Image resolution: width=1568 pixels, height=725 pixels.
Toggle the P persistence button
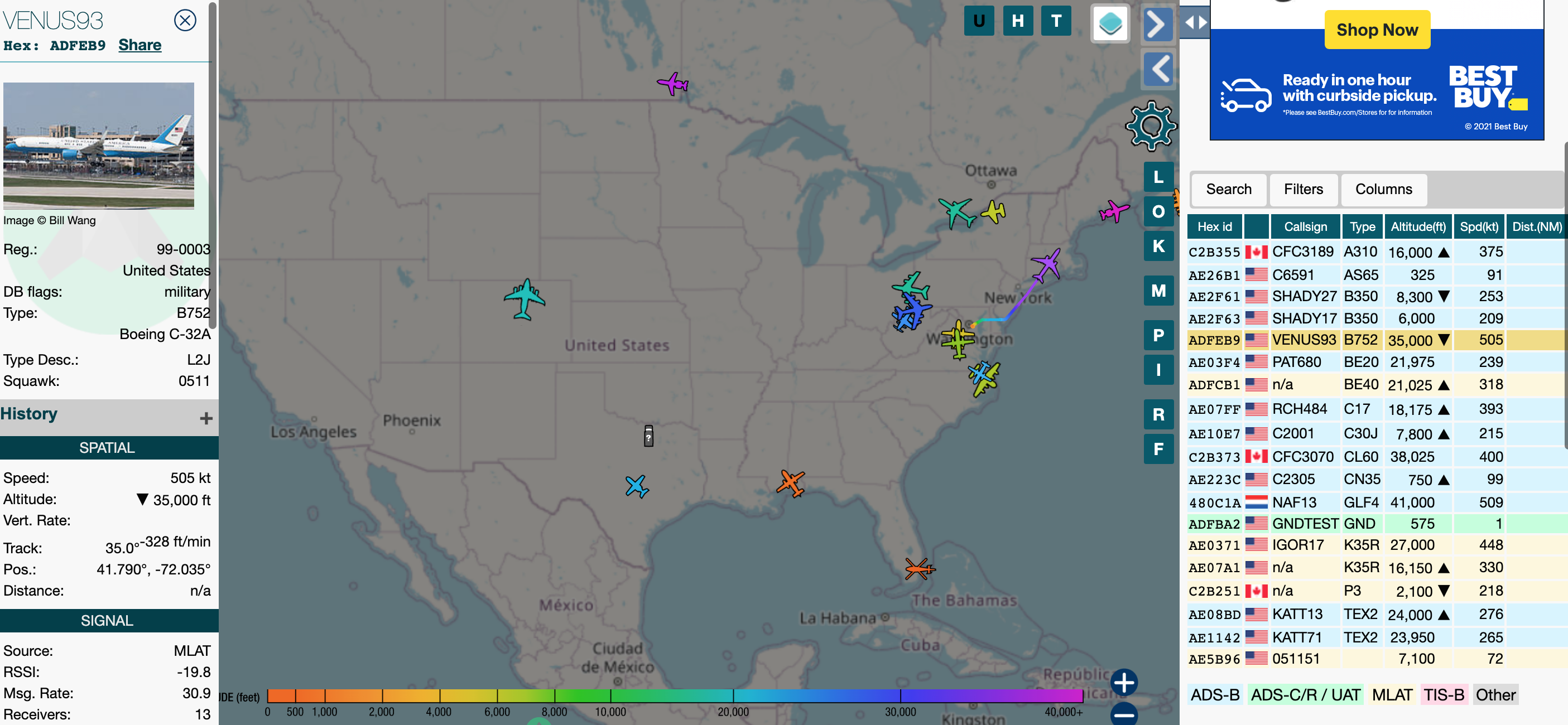tap(1158, 335)
